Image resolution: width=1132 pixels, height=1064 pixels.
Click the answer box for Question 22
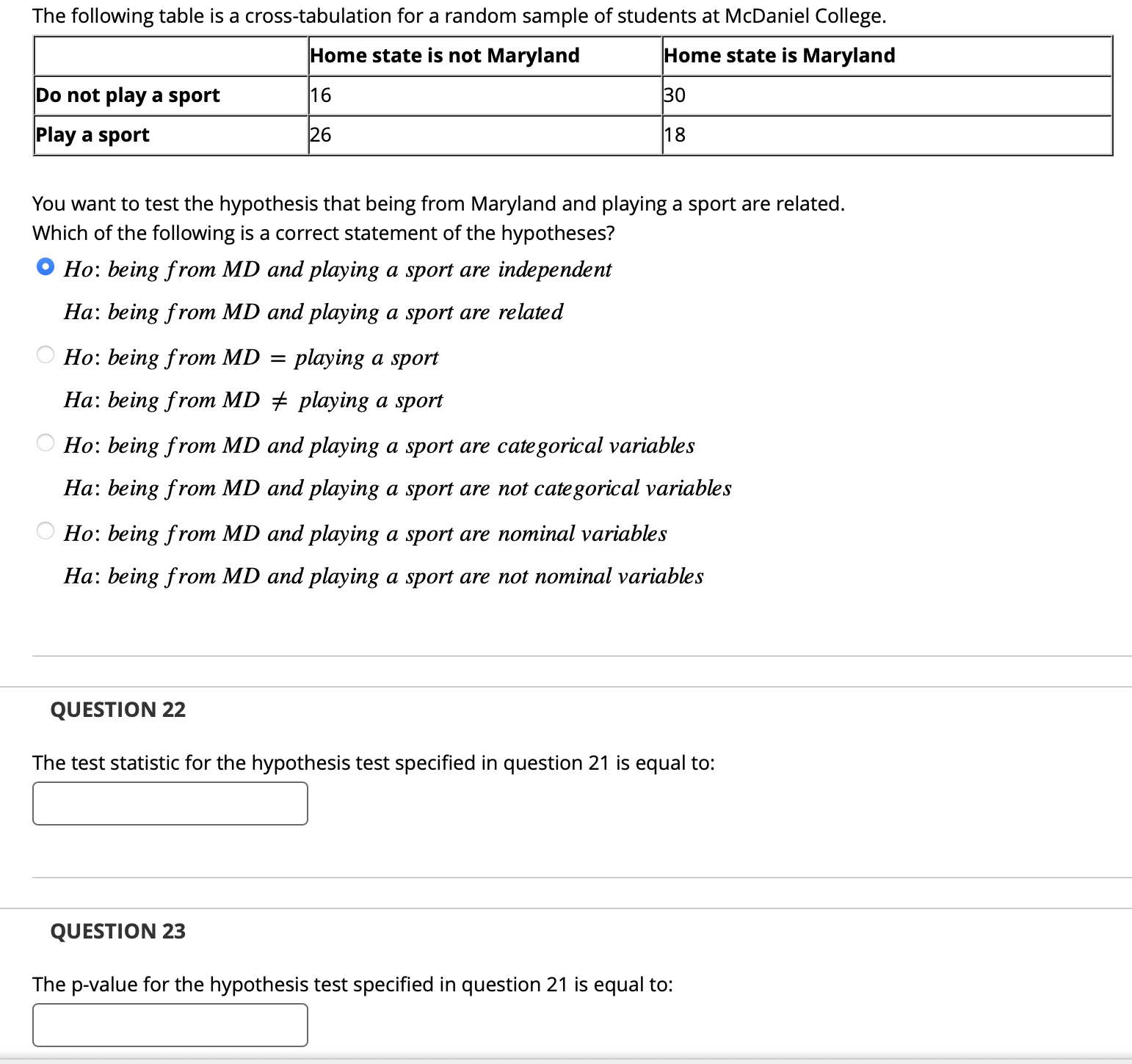(170, 804)
